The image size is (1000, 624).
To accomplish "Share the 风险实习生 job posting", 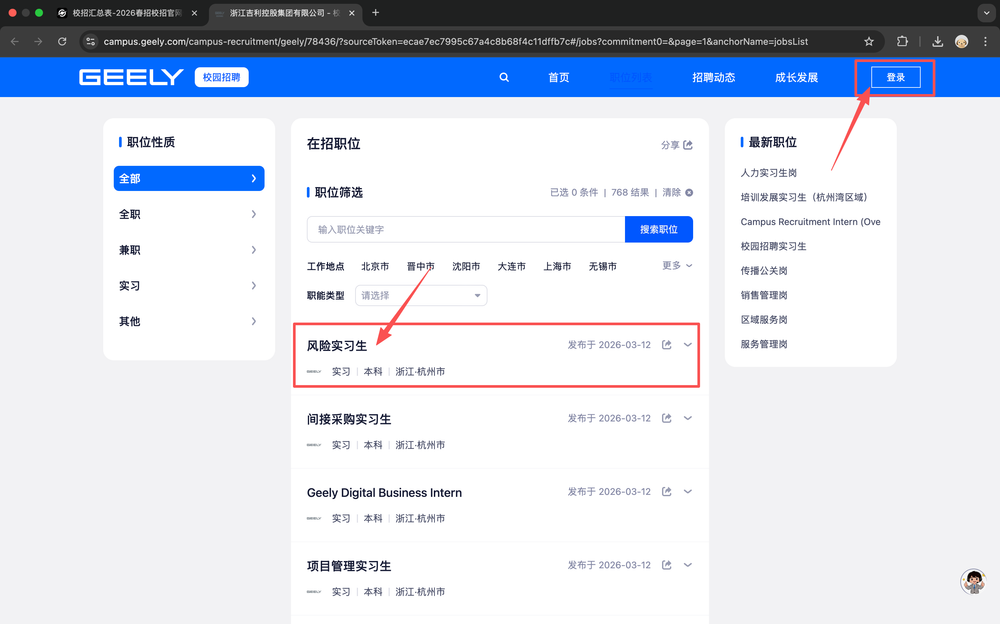I will (667, 345).
